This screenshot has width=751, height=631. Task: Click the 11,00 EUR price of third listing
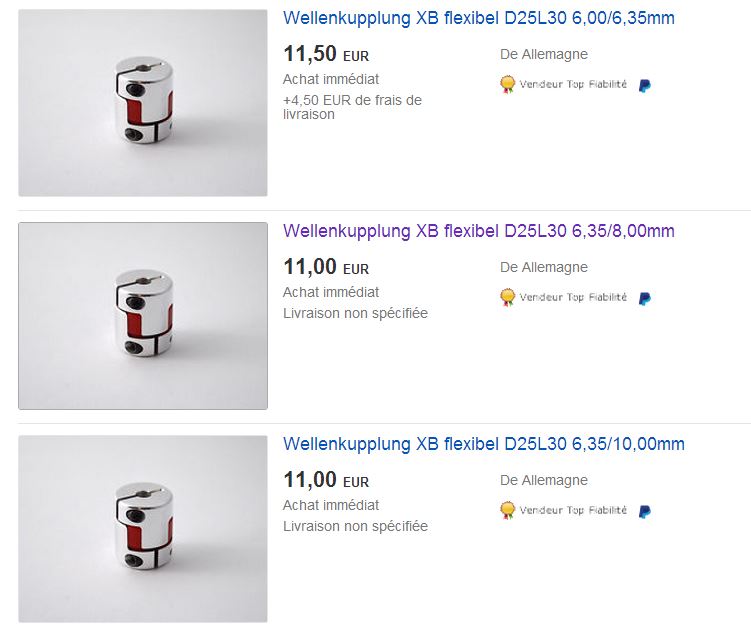click(x=326, y=480)
